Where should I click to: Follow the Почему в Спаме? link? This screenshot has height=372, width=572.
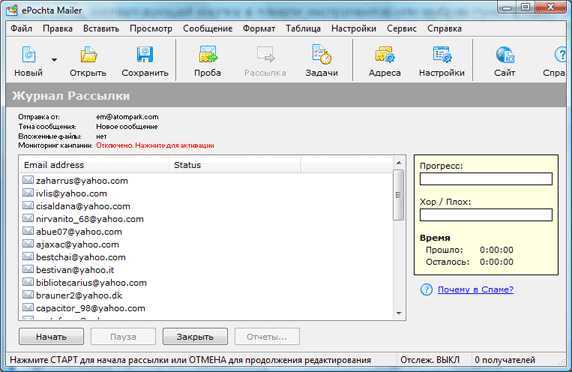475,290
